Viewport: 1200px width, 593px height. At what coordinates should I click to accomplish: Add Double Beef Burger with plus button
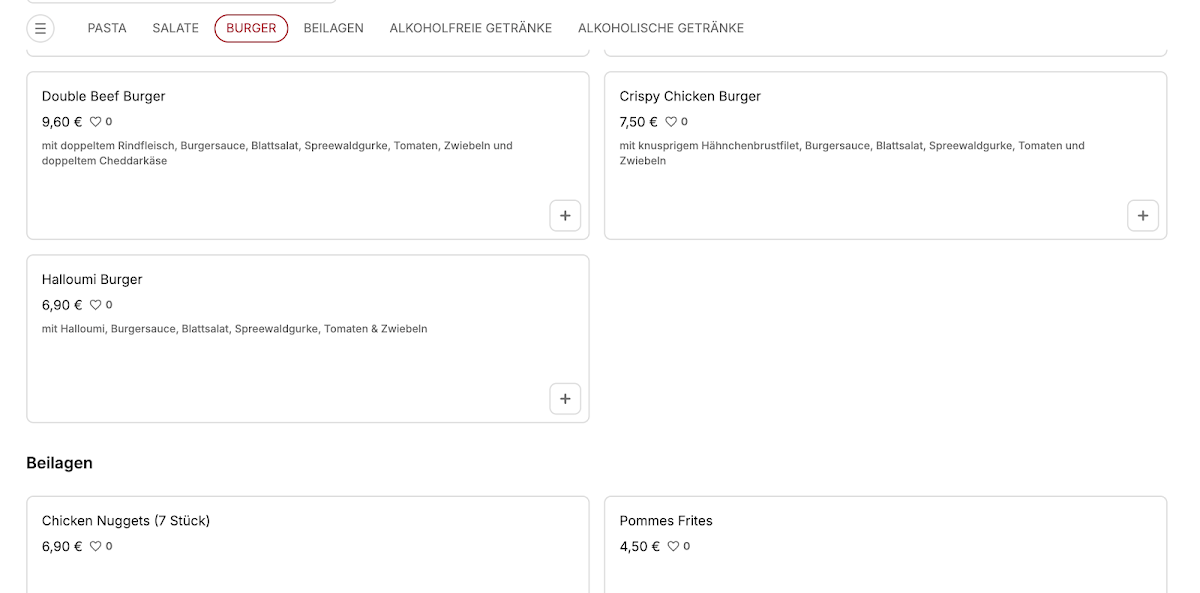click(x=565, y=215)
